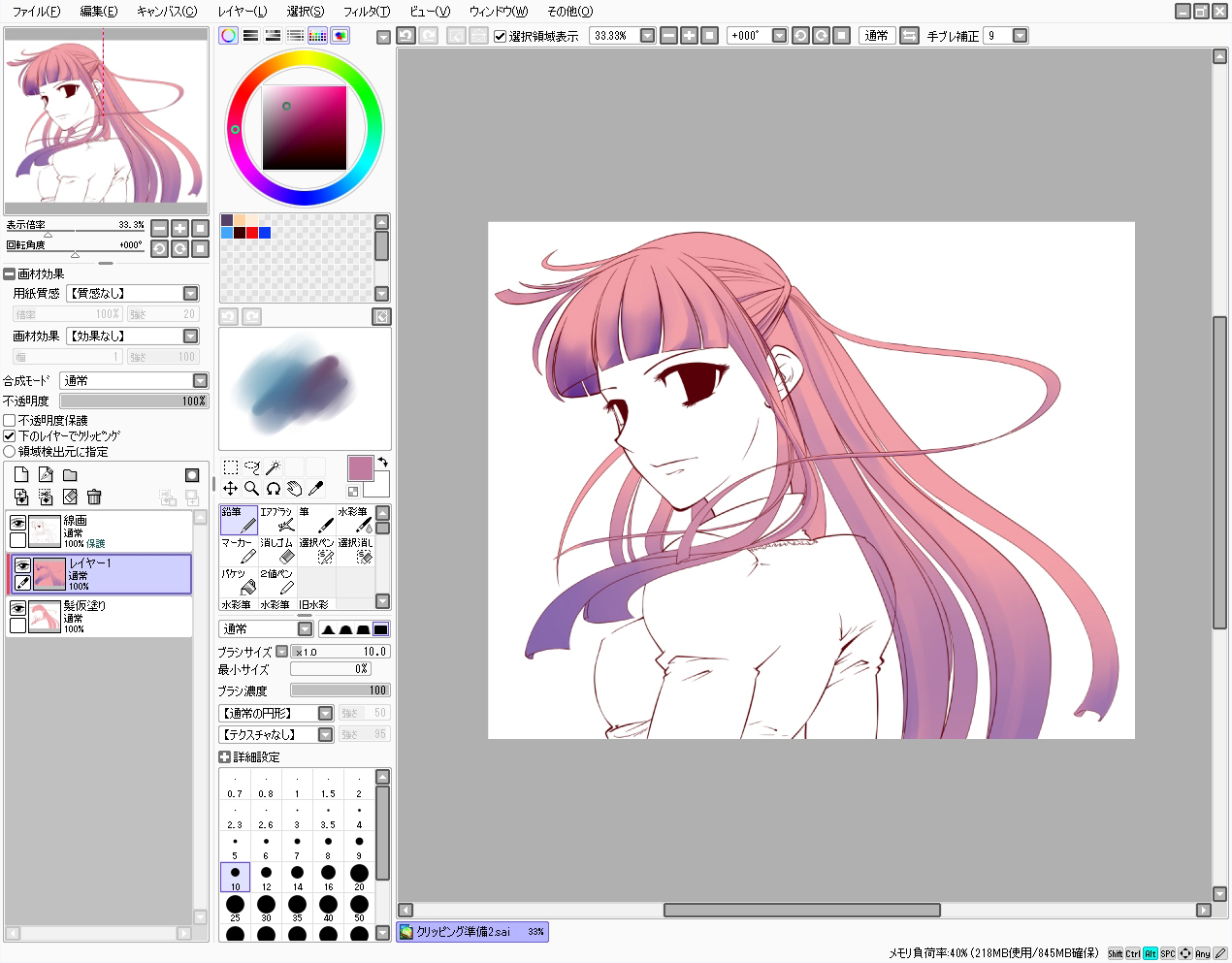This screenshot has width=1232, height=963.
Task: Undo last action in top toolbar
Action: pos(405,35)
